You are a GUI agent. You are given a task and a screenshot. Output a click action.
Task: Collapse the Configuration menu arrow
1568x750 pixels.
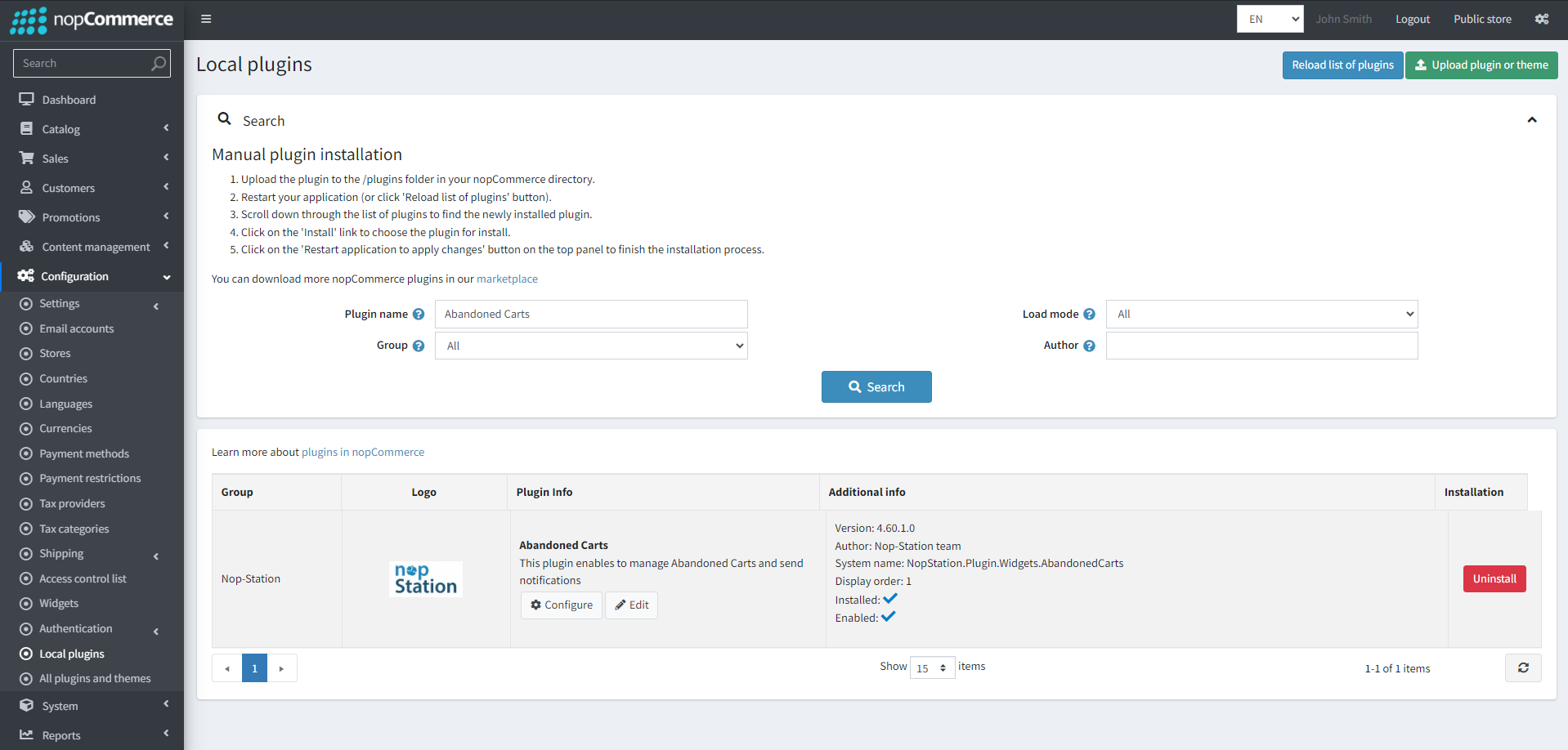[167, 277]
